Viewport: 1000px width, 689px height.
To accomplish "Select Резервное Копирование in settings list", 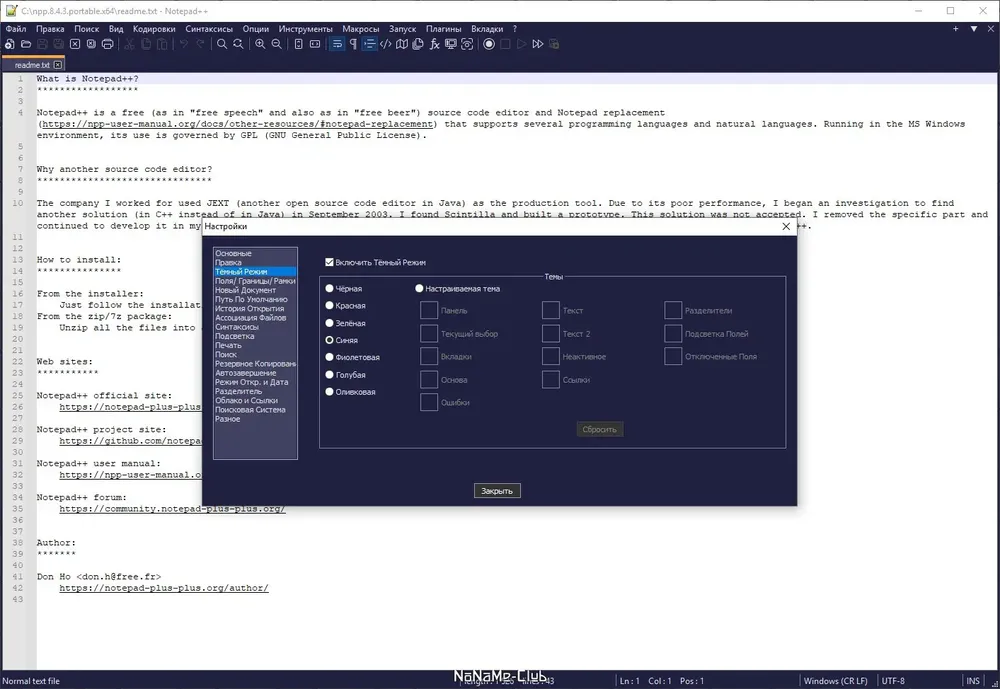I will coord(255,364).
